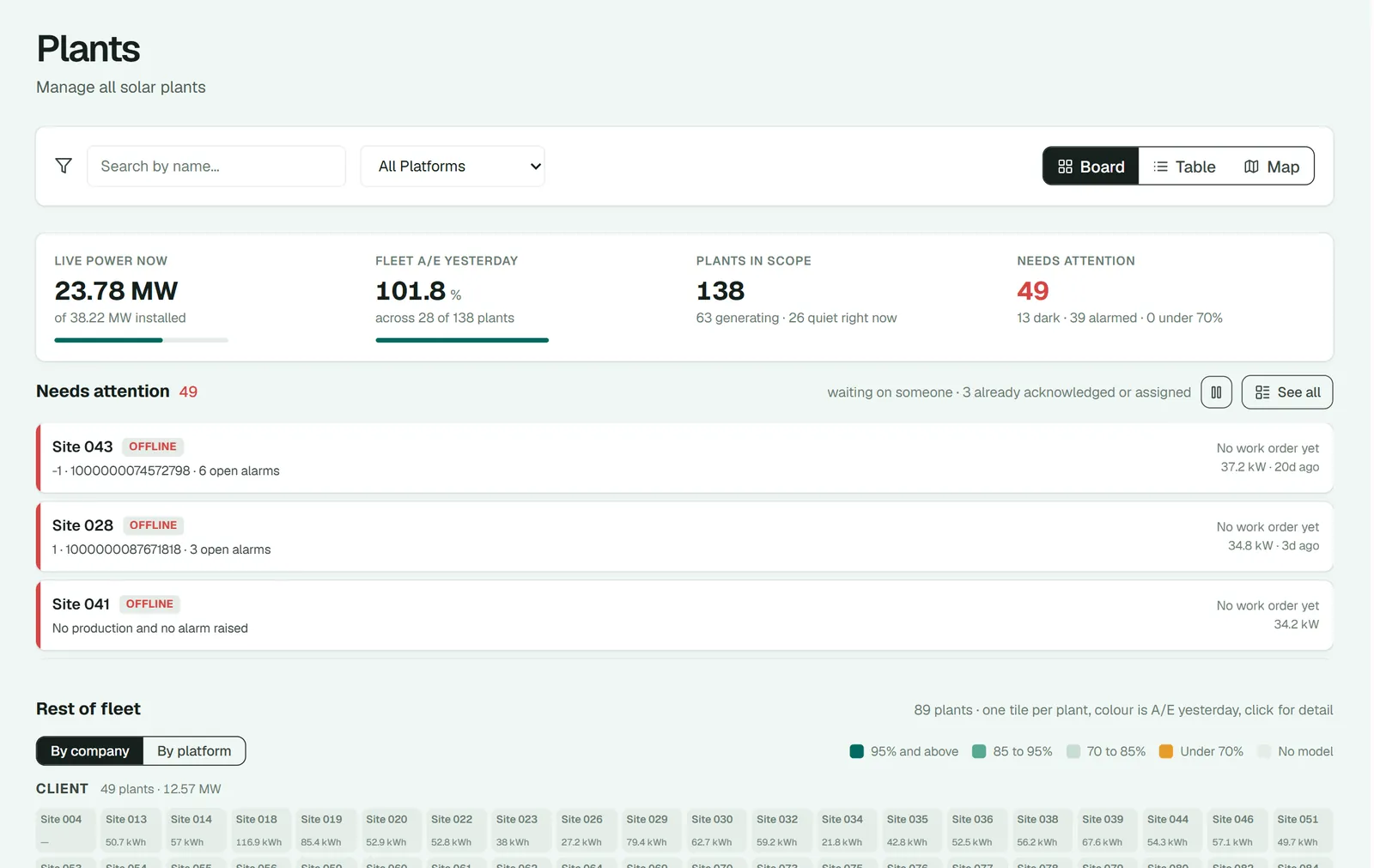The image size is (1374, 868).
Task: Click the filter funnel icon
Action: 64,166
